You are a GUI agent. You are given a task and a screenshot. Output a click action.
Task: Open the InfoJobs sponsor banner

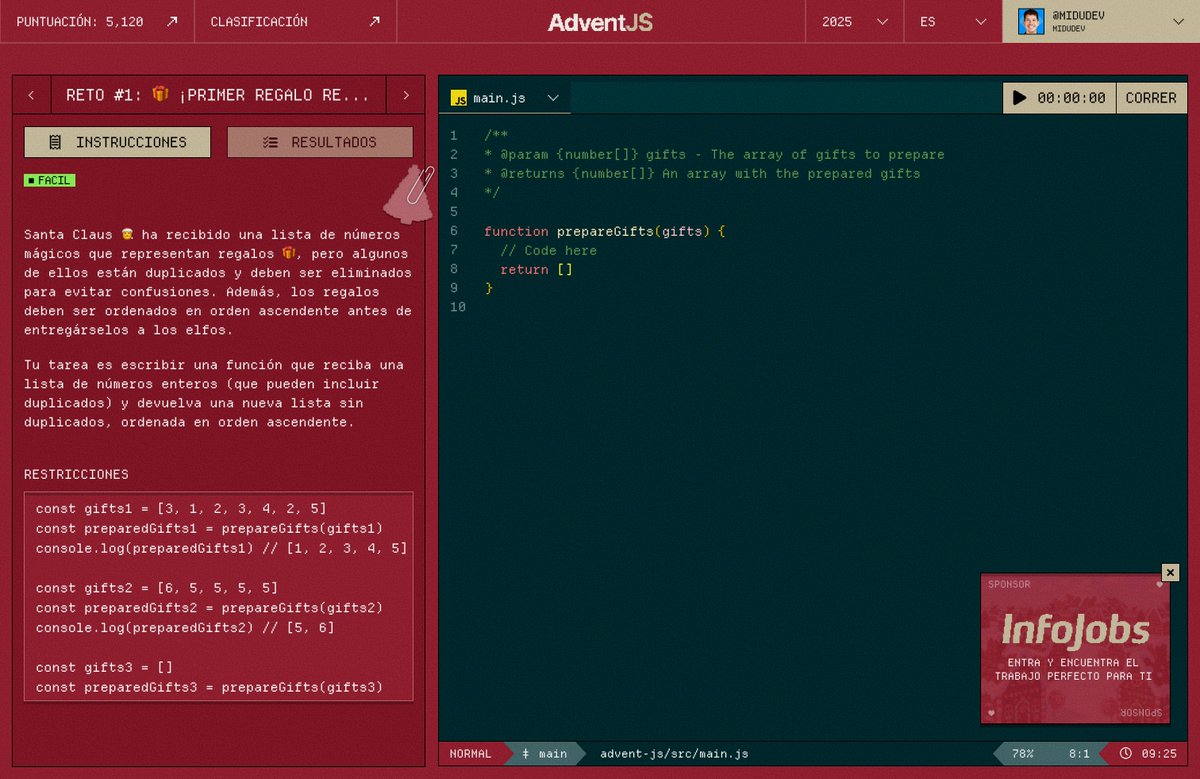pos(1075,648)
